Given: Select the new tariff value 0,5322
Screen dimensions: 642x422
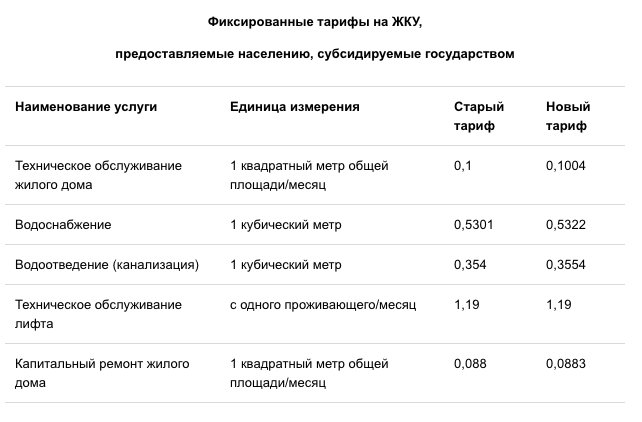Looking at the screenshot, I should [x=566, y=225].
